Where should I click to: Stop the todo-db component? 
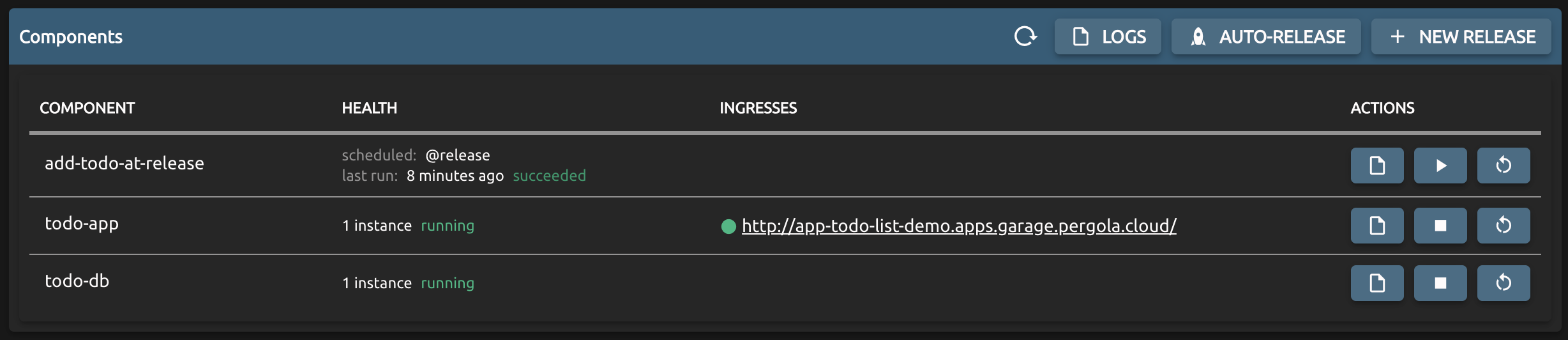click(1440, 283)
